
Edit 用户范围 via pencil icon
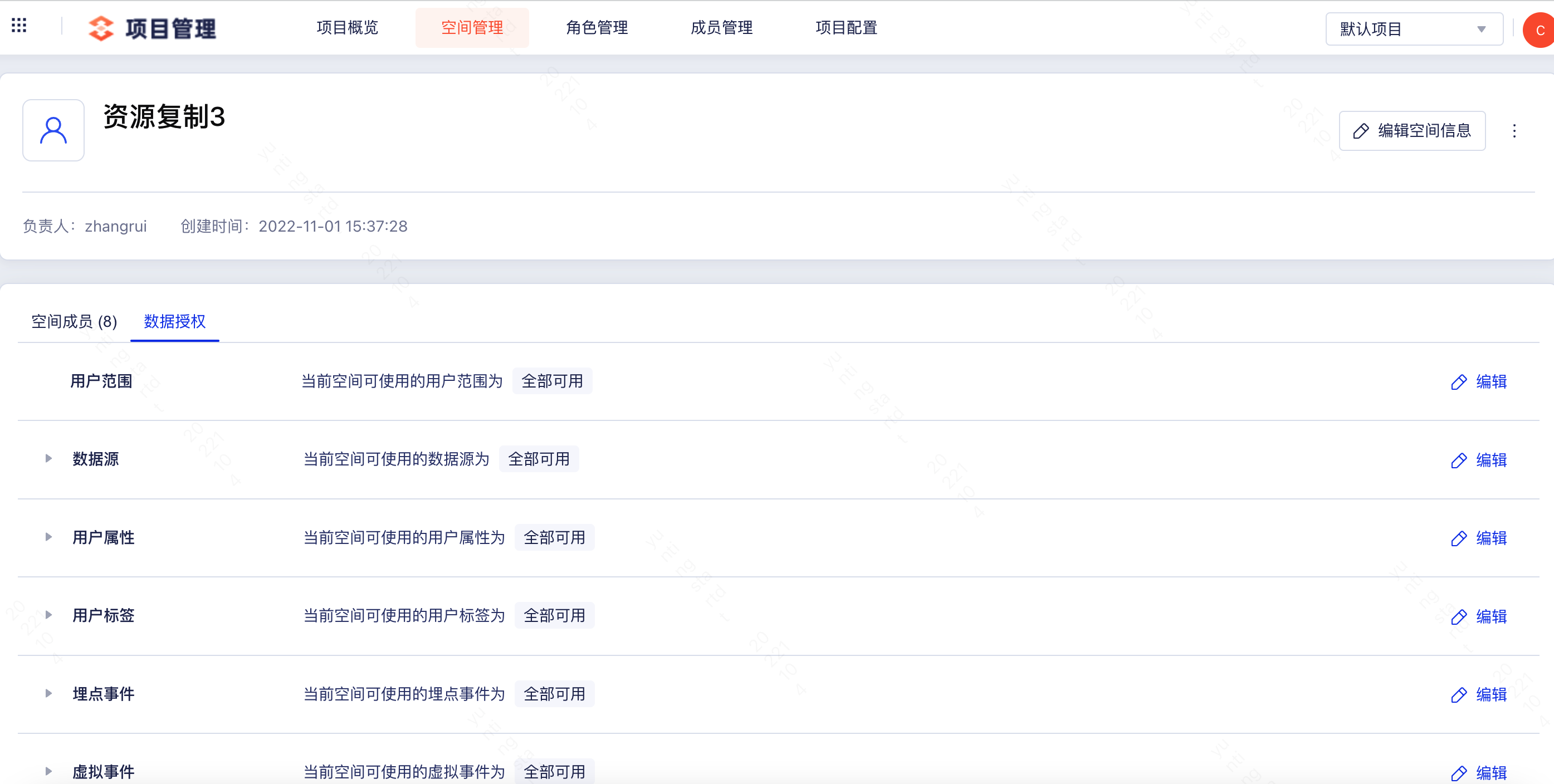click(x=1458, y=383)
